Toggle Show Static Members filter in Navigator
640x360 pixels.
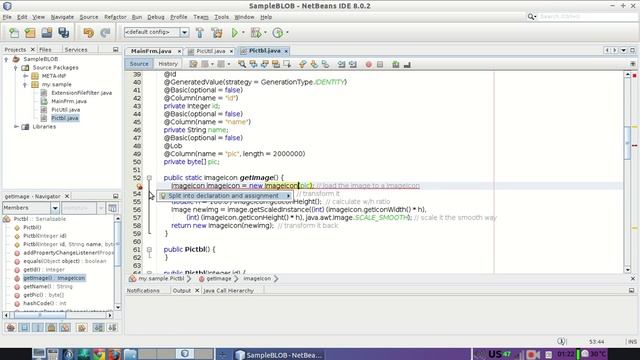coord(38,327)
